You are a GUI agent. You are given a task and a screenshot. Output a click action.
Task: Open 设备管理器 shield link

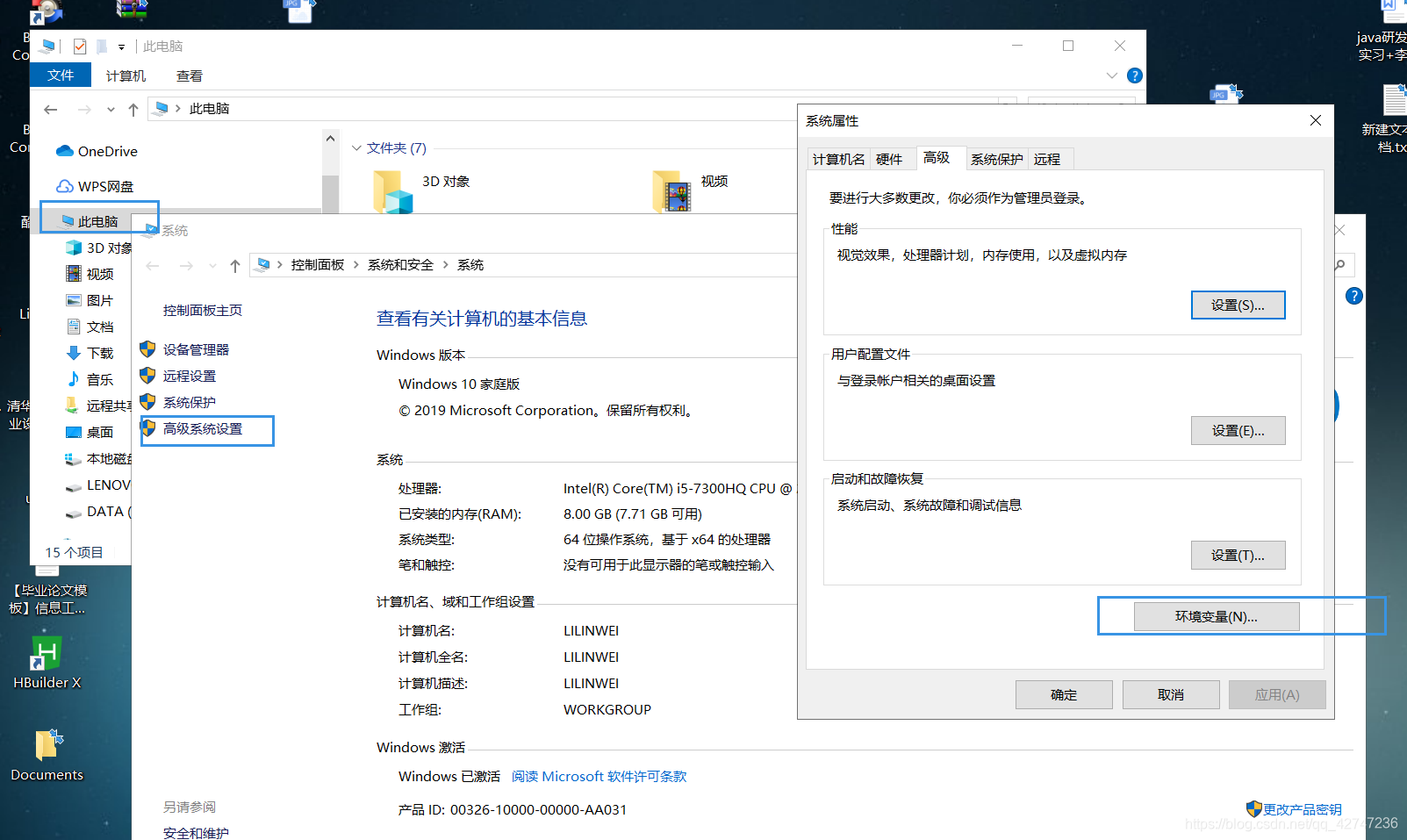(196, 349)
